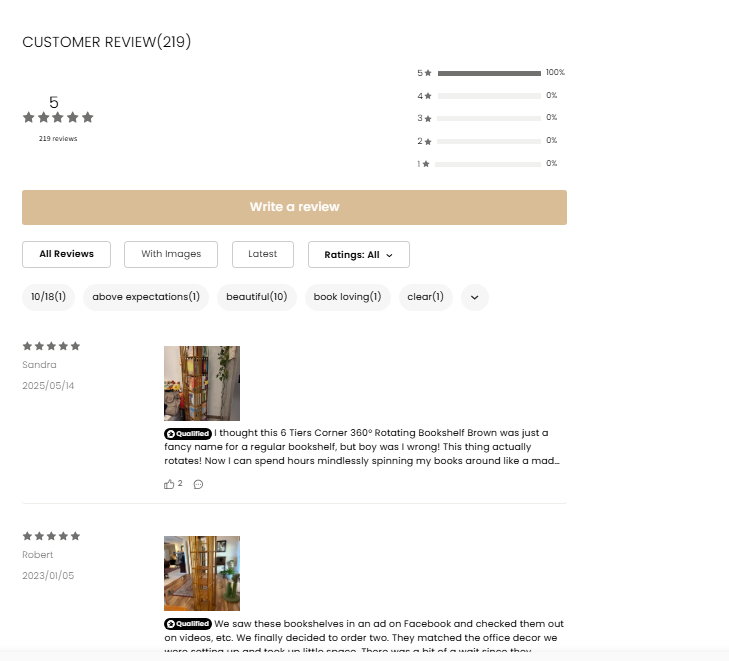
Task: Like Sandra's review with thumbs-up icon
Action: pos(169,484)
